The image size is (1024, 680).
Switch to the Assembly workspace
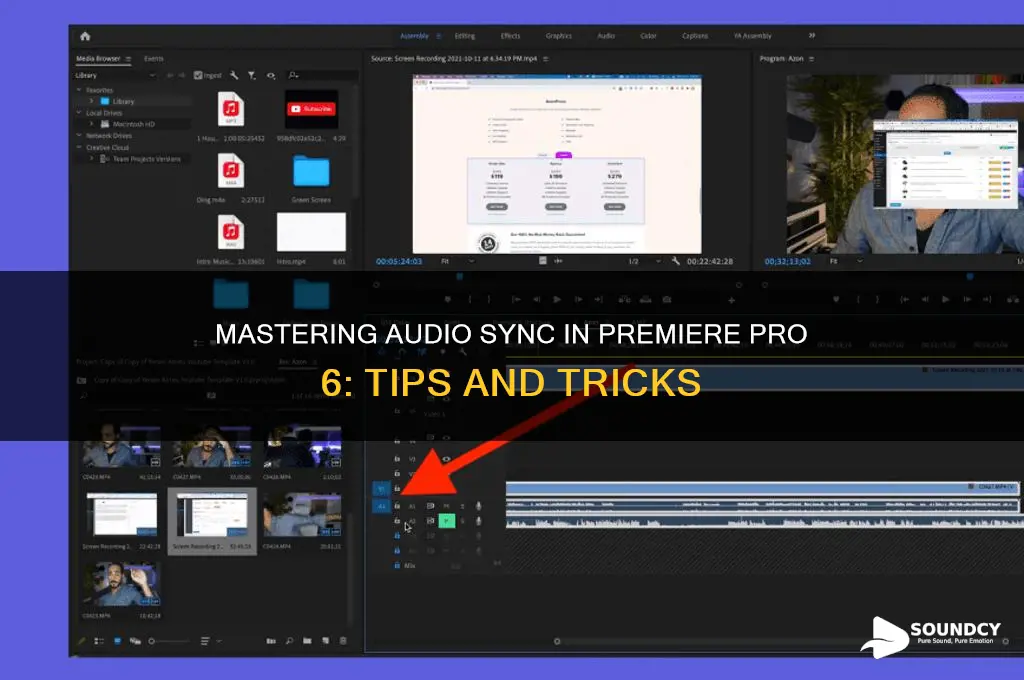click(415, 36)
